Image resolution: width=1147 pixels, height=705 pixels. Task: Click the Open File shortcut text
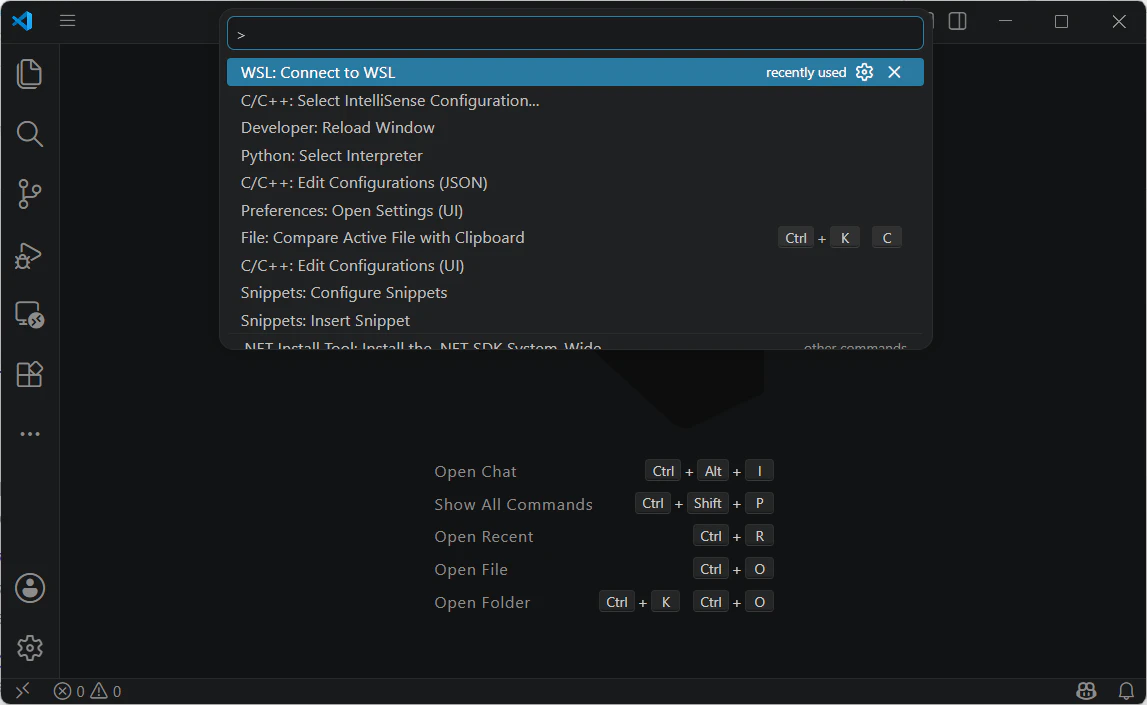click(471, 569)
